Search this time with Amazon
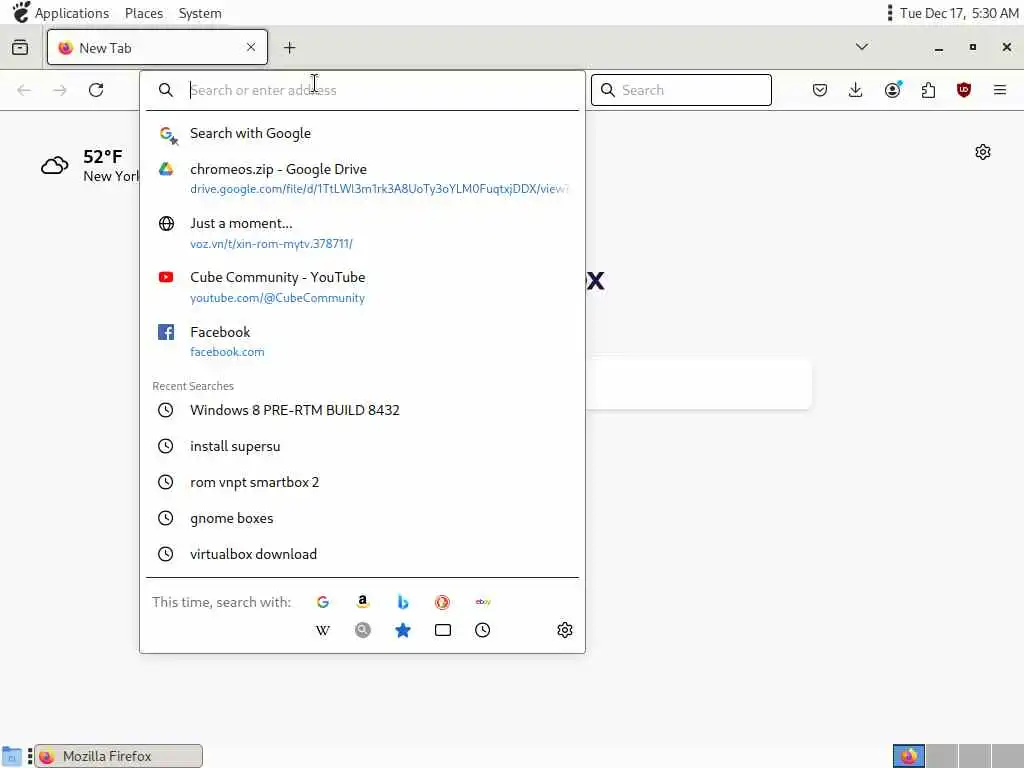 coord(363,602)
